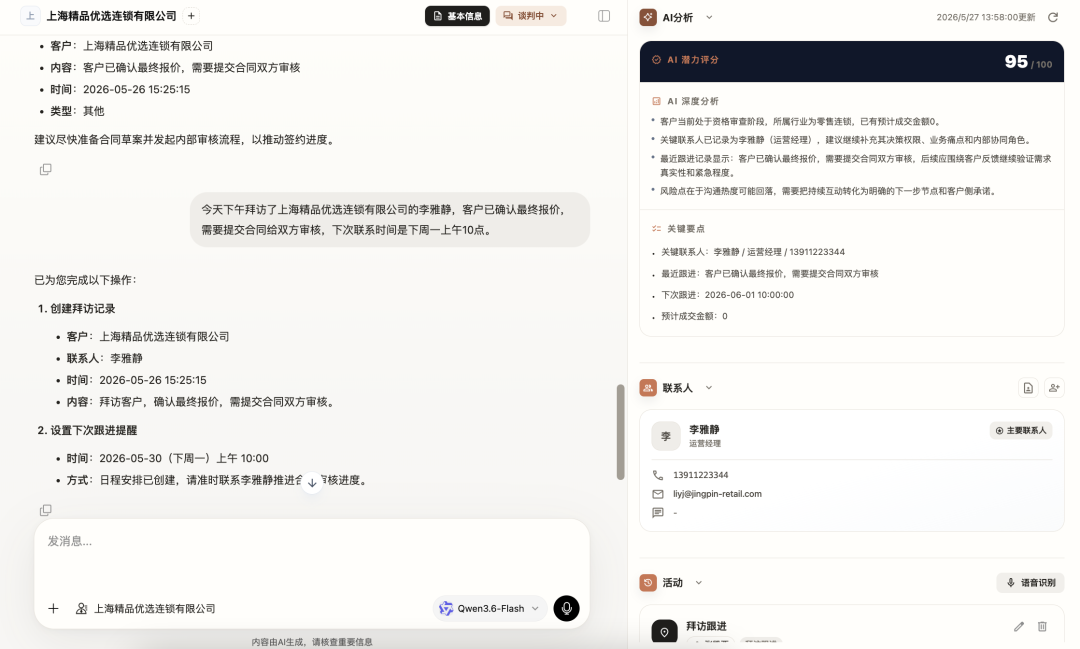Viewport: 1080px width, 649px height.
Task: Collapse the 联系人 section chevron
Action: pyautogui.click(x=709, y=388)
